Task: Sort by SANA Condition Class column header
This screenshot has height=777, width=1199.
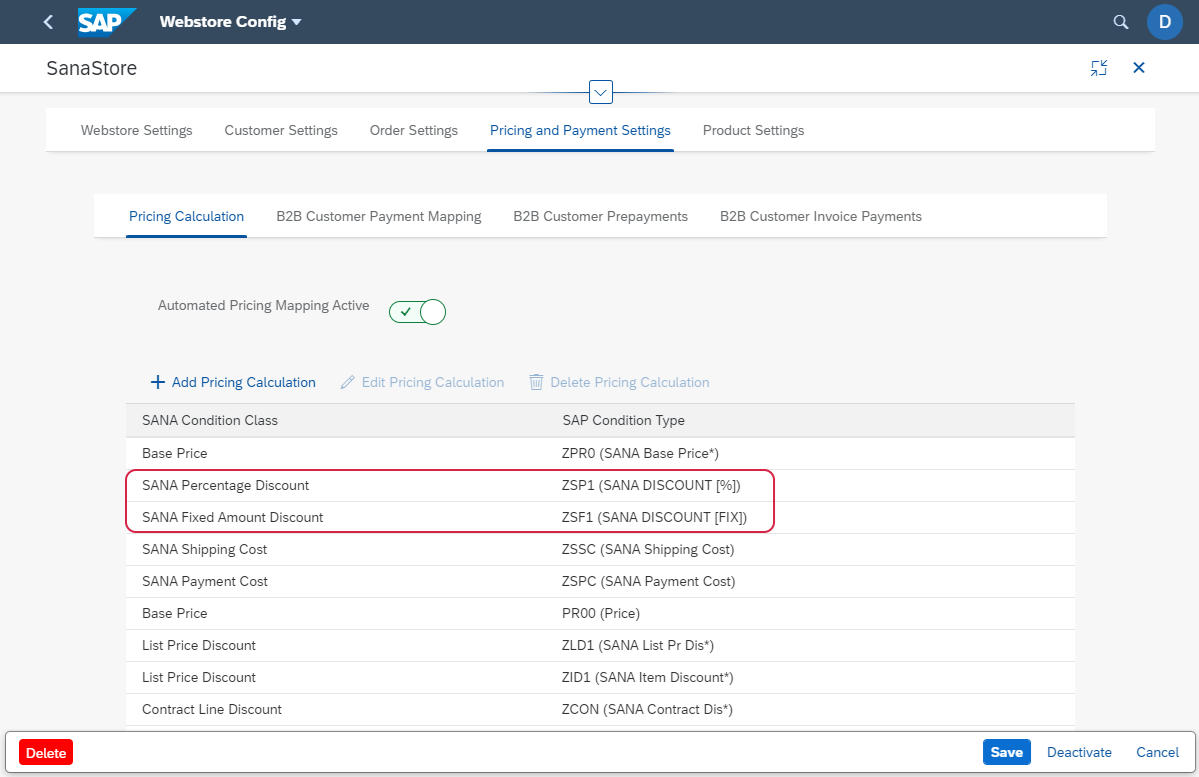Action: [x=210, y=421]
